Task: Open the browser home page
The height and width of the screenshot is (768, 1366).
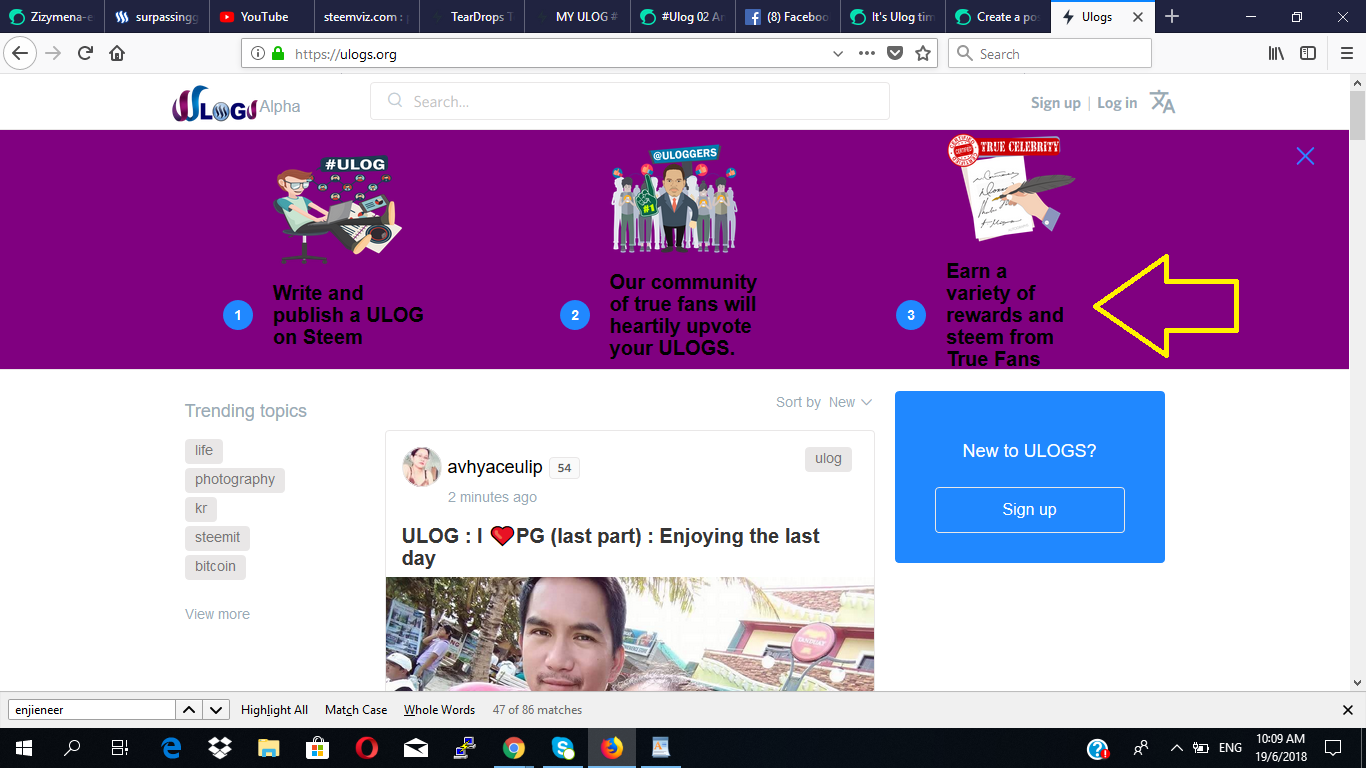Action: pyautogui.click(x=117, y=54)
